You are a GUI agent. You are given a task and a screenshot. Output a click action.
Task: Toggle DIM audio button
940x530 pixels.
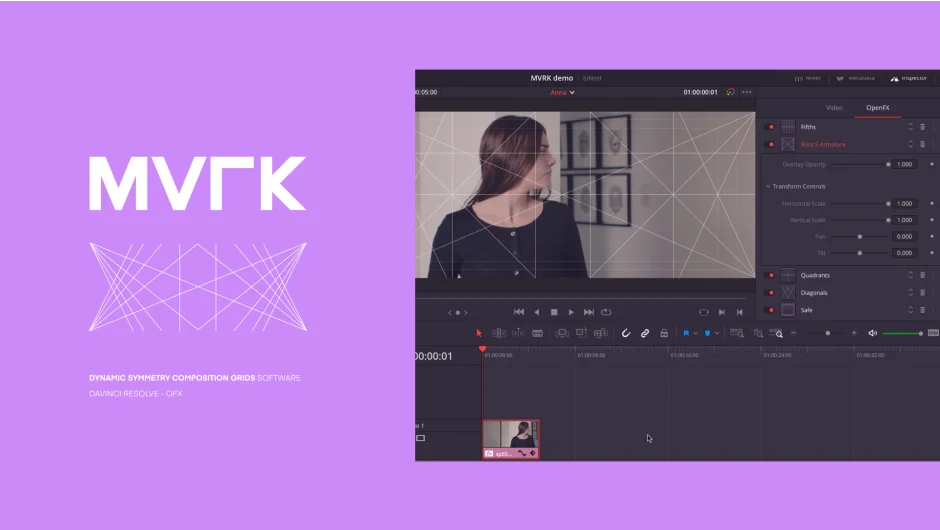933,333
